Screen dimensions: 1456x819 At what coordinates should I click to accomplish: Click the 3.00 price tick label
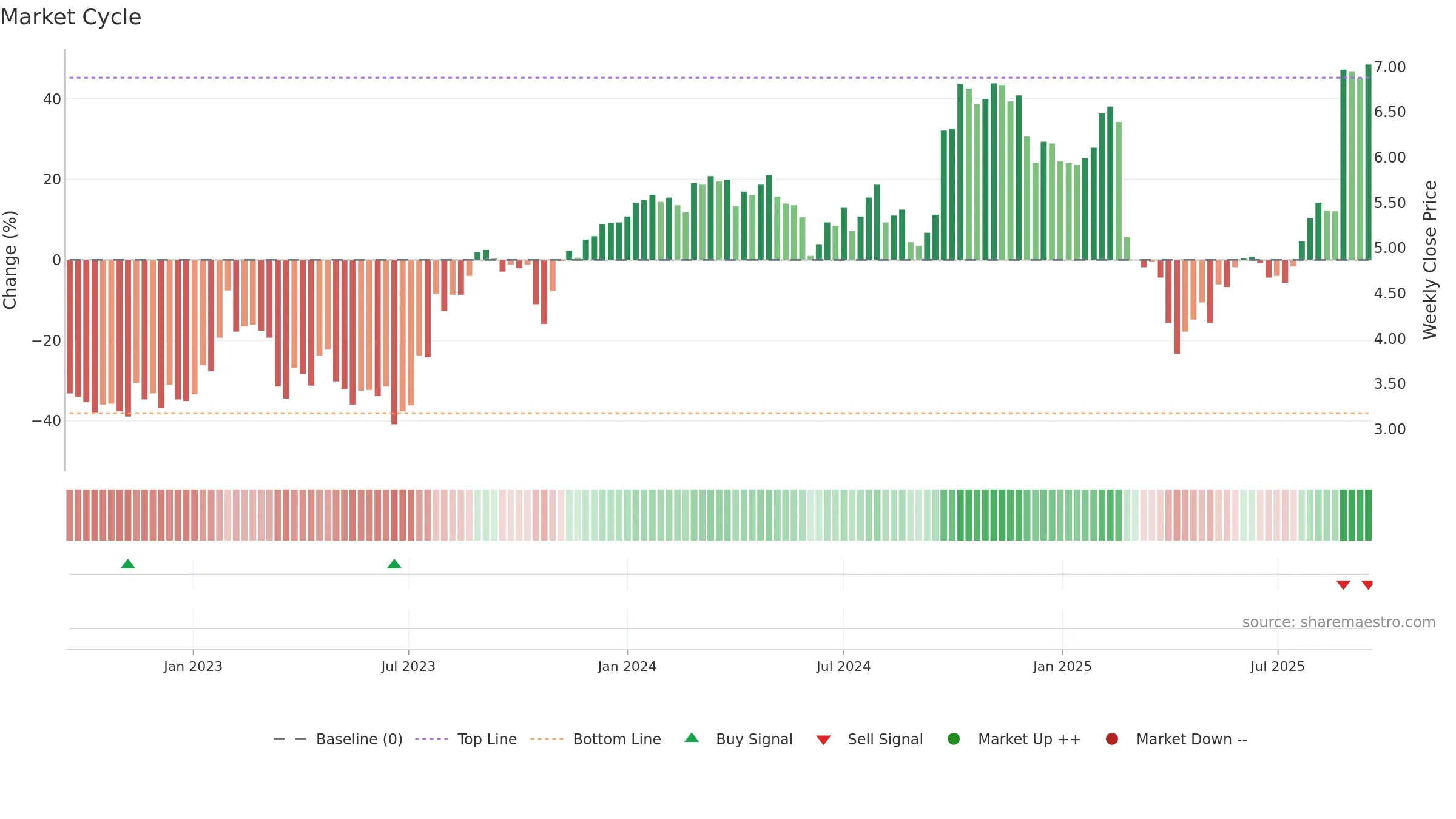tap(1390, 430)
